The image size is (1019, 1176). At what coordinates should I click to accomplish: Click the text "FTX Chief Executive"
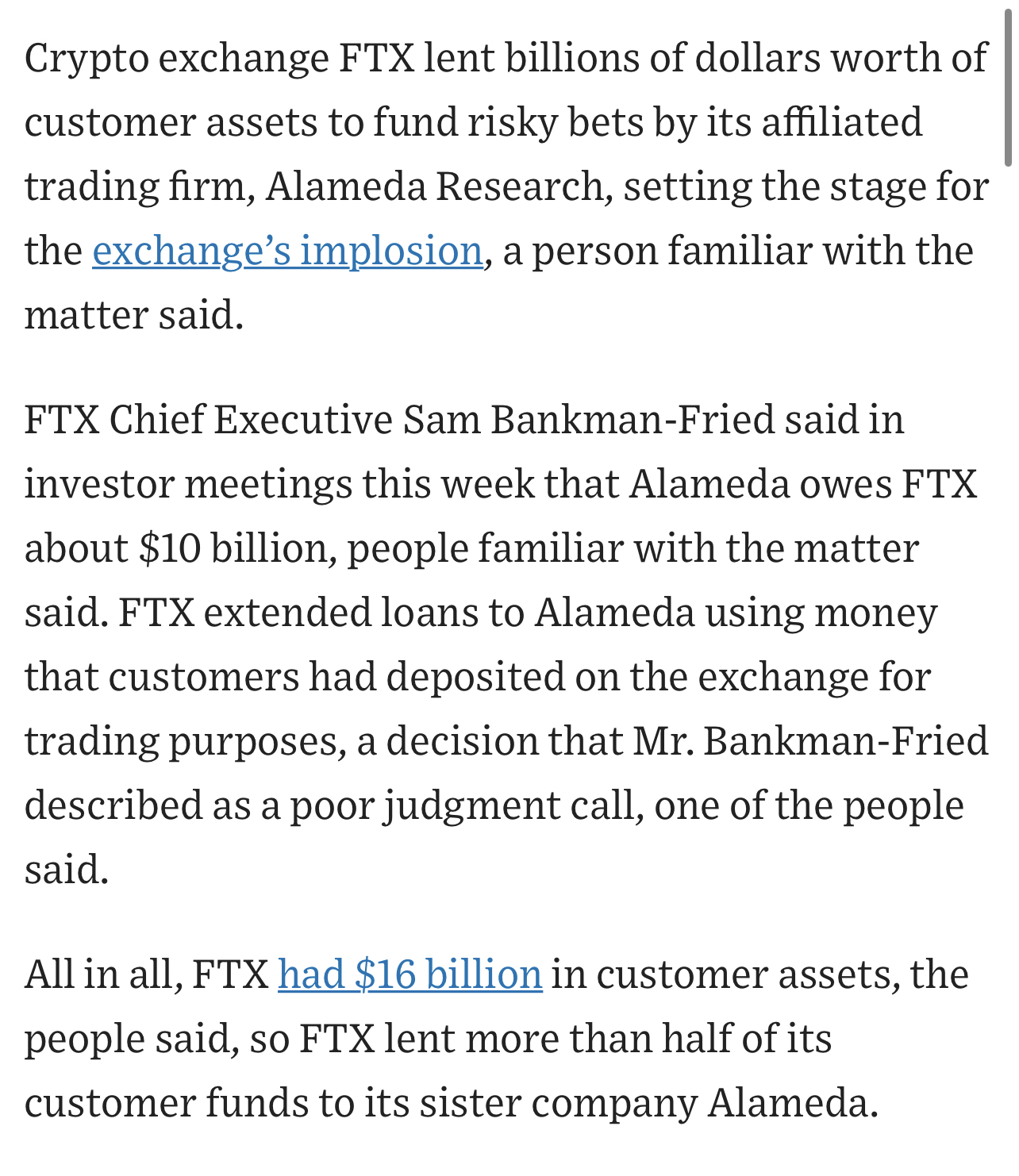tap(208, 419)
